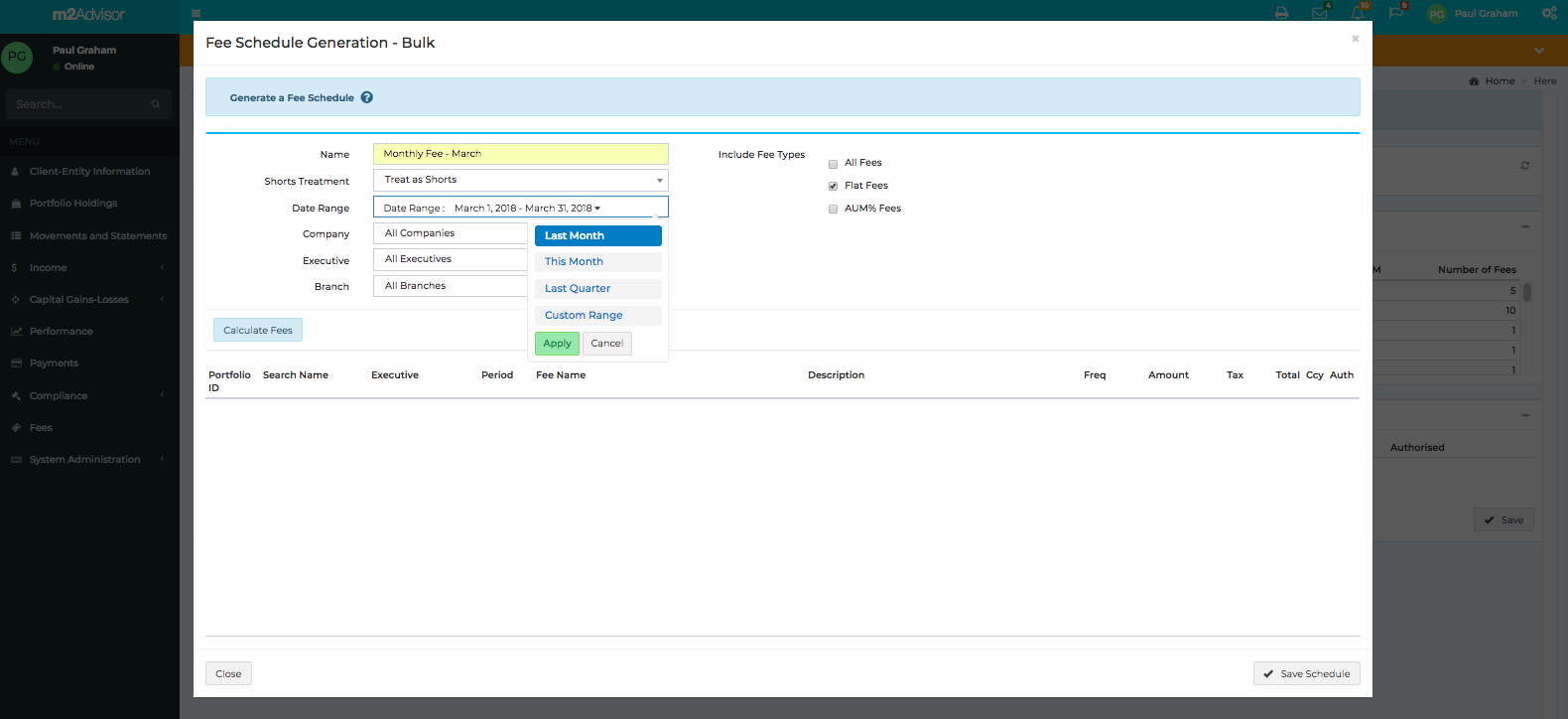Click the search magnifier icon in sidebar
Image resolution: width=1568 pixels, height=719 pixels.
tap(156, 104)
